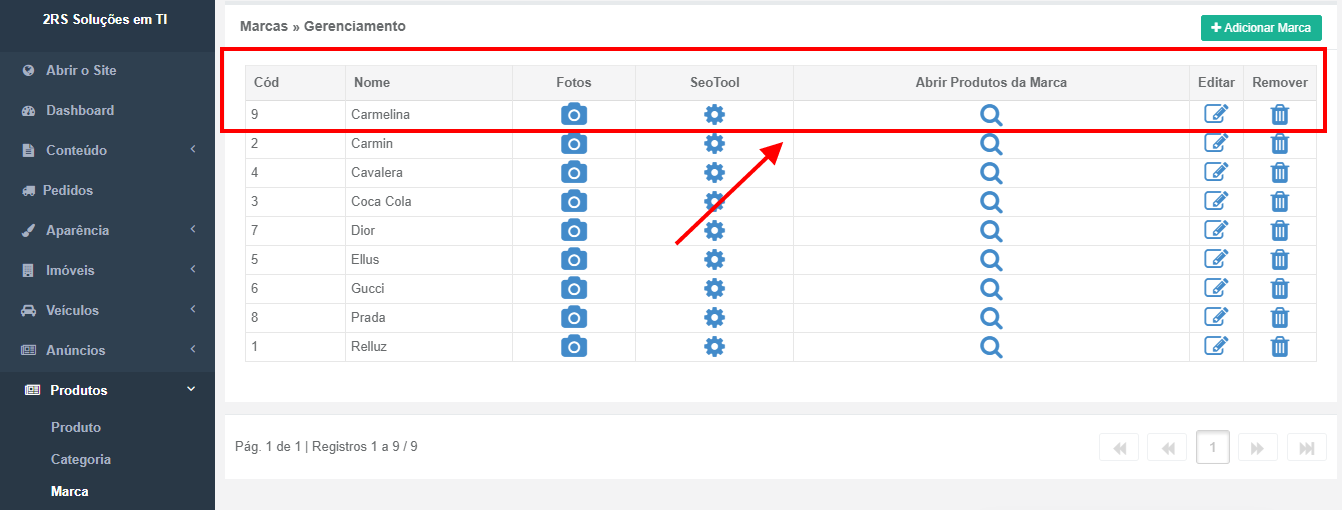Delete the Carmin brand
The image size is (1342, 510).
(x=1280, y=143)
